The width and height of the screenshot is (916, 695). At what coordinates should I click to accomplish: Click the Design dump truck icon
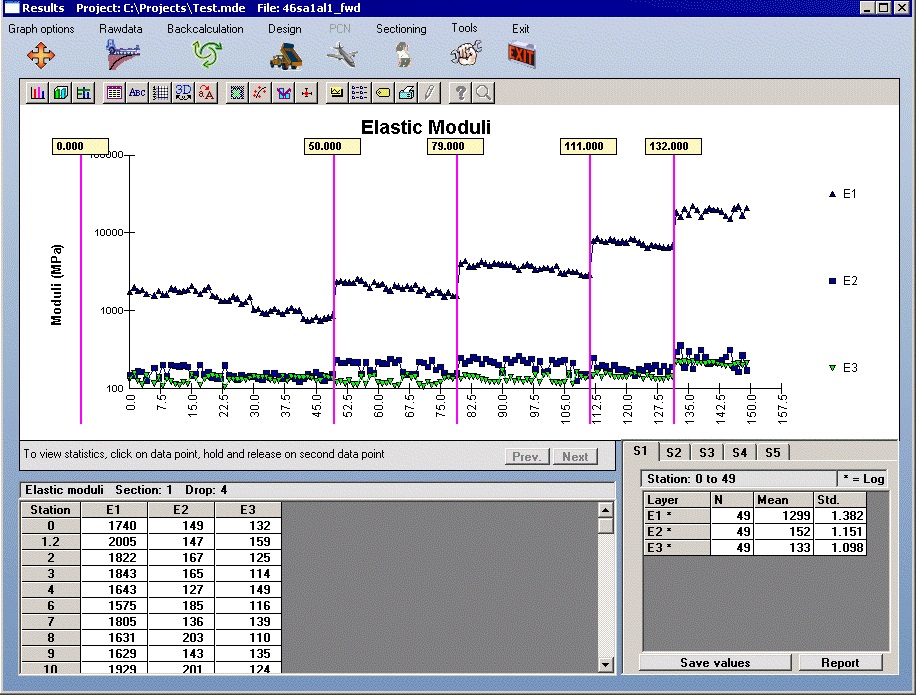tap(285, 54)
